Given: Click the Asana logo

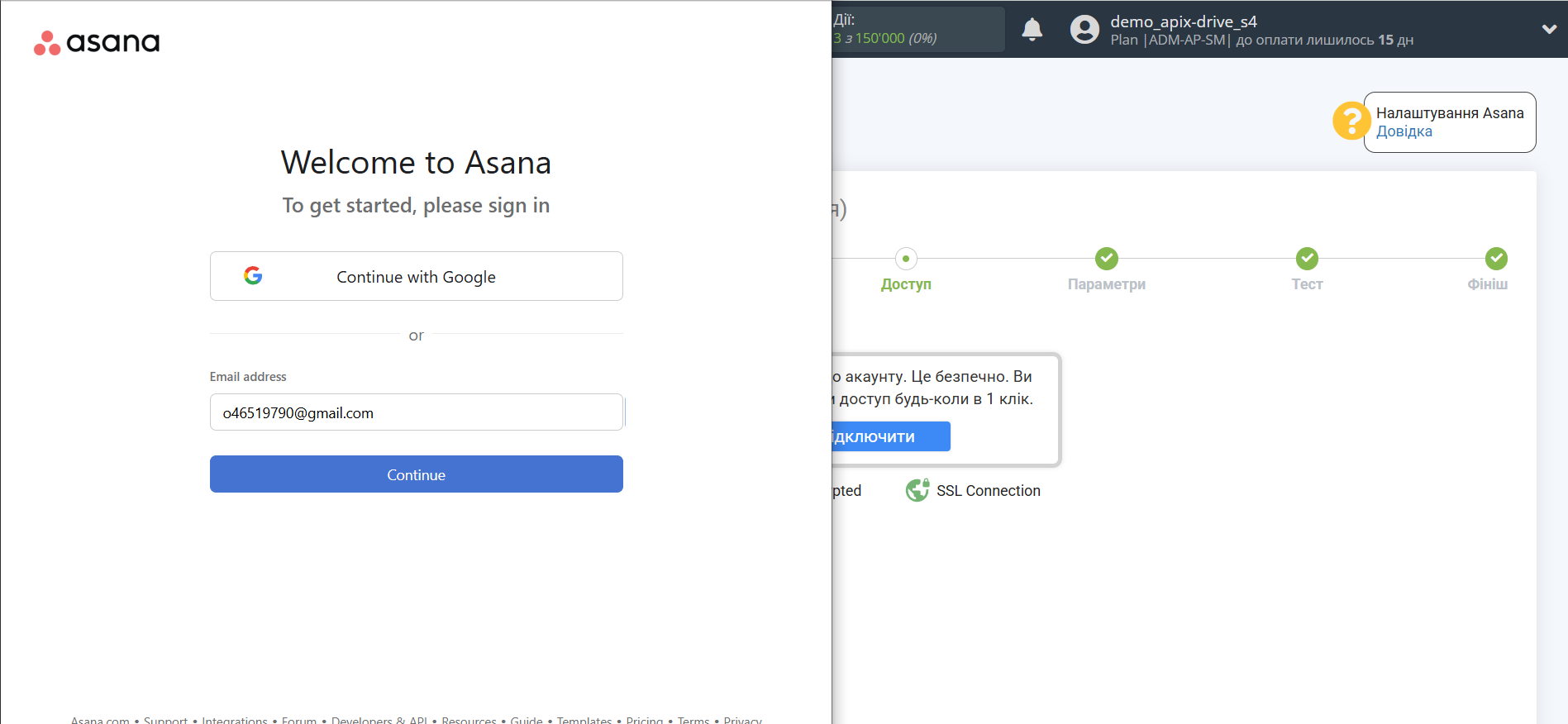Looking at the screenshot, I should coord(97,42).
